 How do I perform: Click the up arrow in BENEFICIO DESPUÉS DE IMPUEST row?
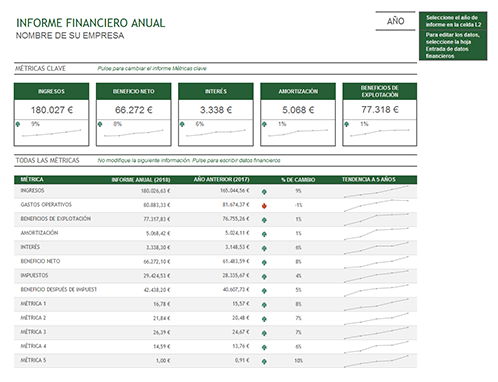[x=264, y=291]
